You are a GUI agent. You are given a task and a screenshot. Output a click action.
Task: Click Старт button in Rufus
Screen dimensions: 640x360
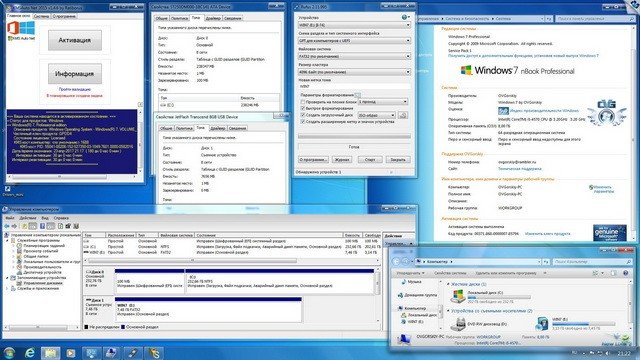click(370, 160)
